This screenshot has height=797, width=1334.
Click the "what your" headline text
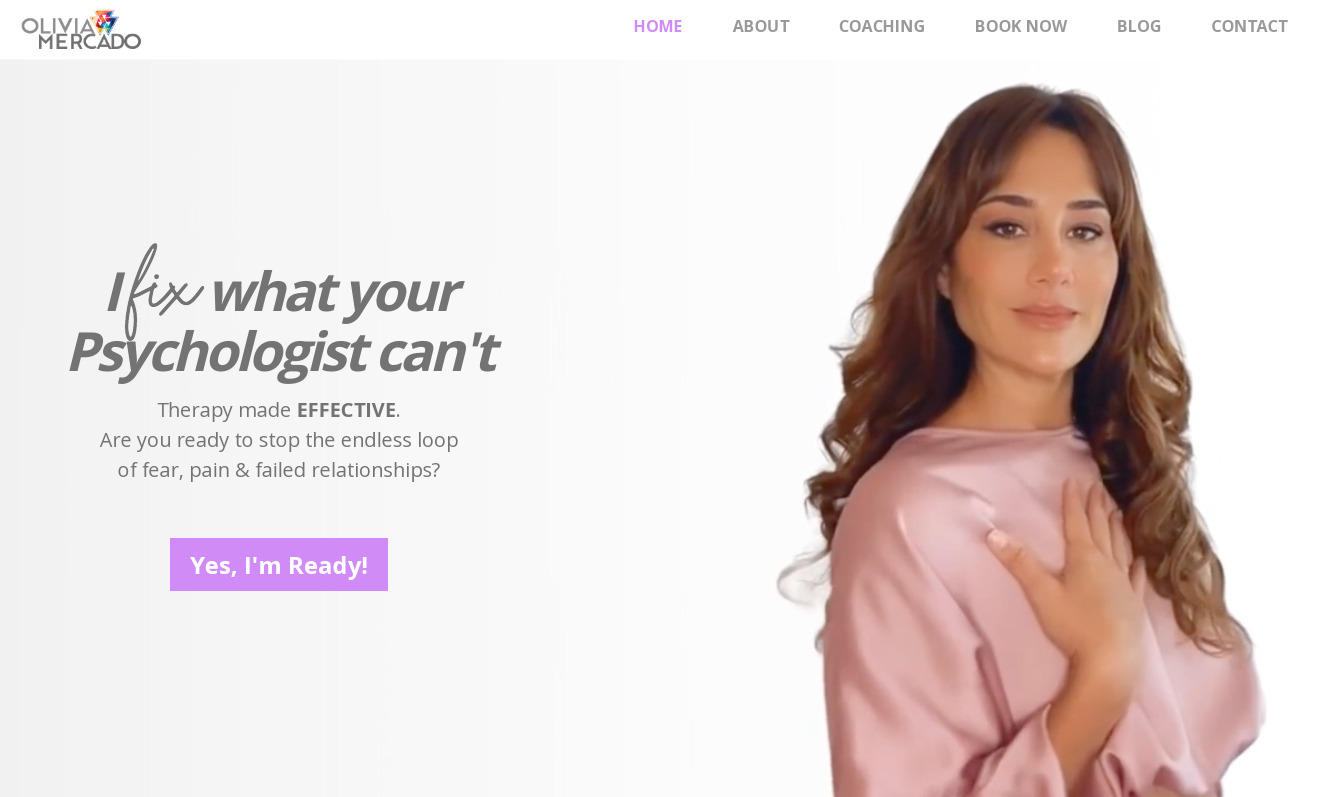[x=334, y=291]
